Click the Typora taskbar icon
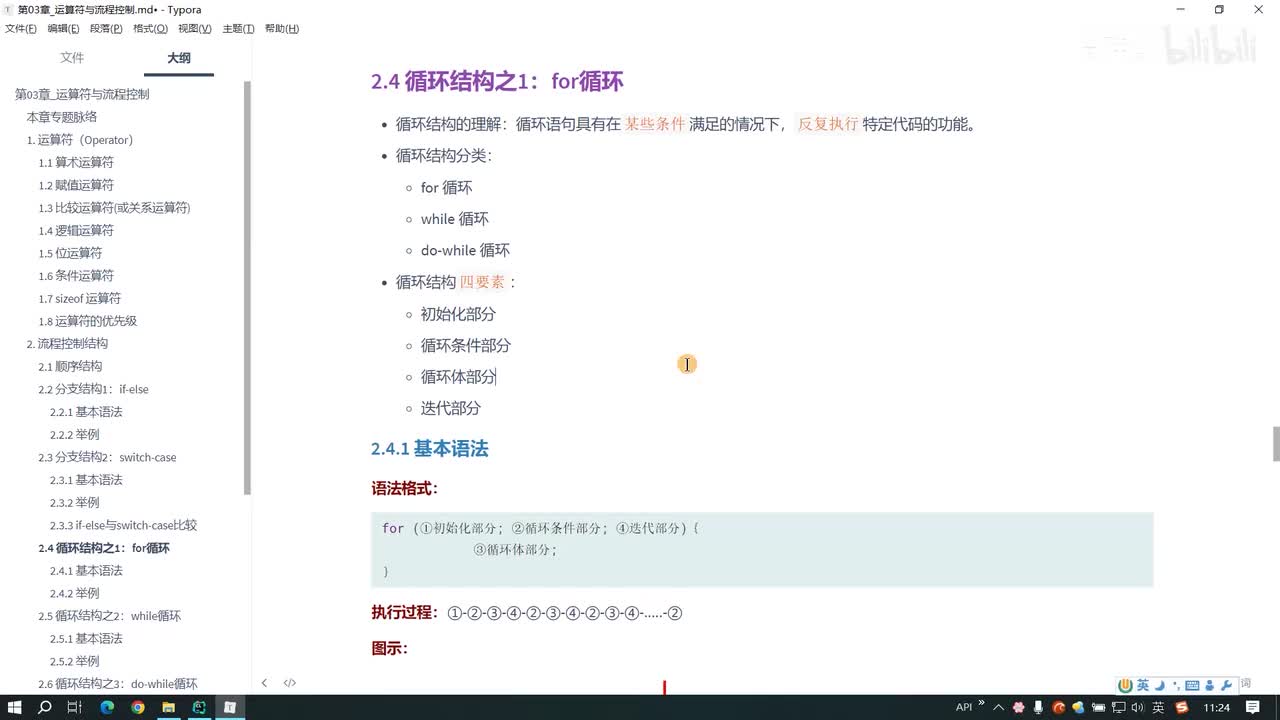This screenshot has width=1280, height=720. click(x=230, y=707)
